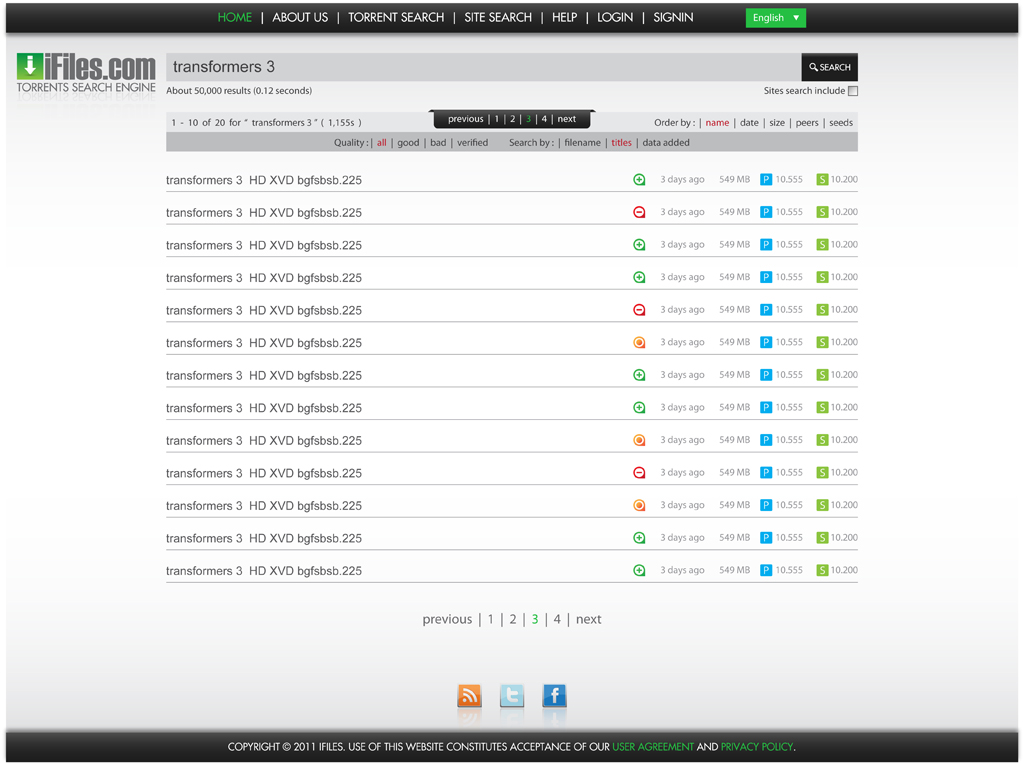Click the red minus icon in second result
Image resolution: width=1024 pixels, height=765 pixels.
coord(639,212)
